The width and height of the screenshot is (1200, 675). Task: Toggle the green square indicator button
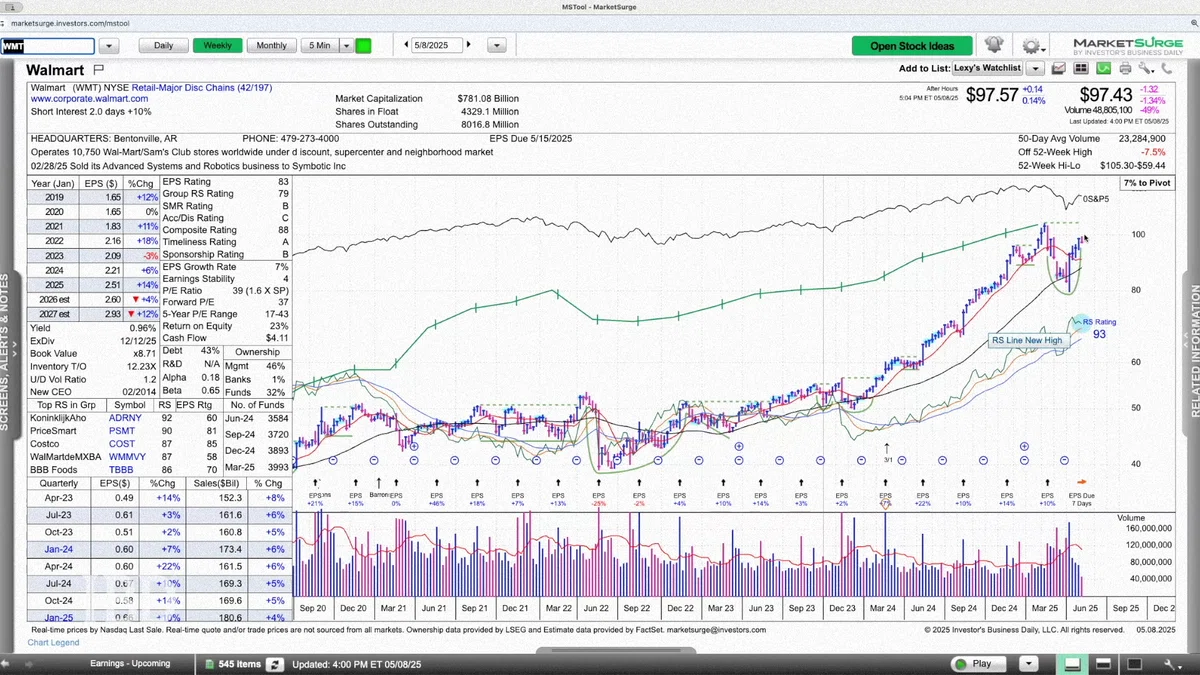point(364,46)
